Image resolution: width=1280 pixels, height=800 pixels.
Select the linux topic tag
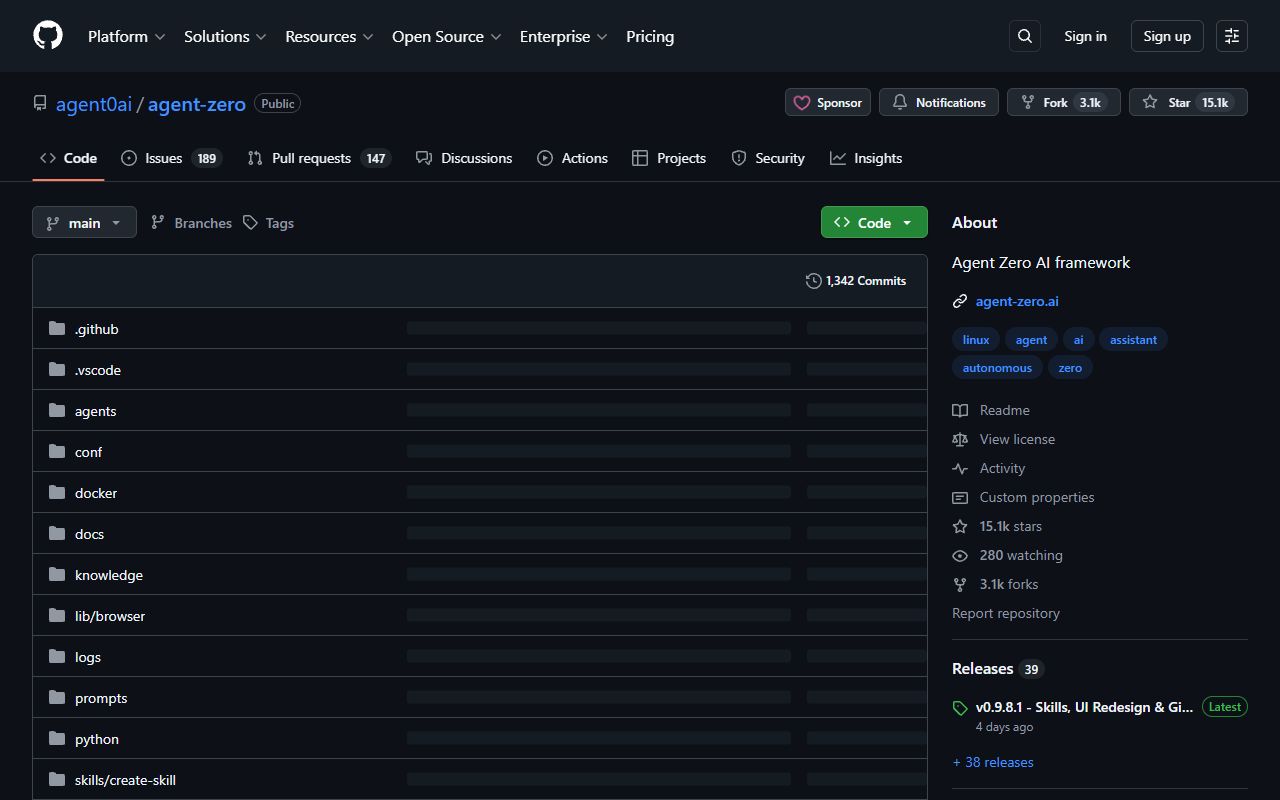coord(975,339)
